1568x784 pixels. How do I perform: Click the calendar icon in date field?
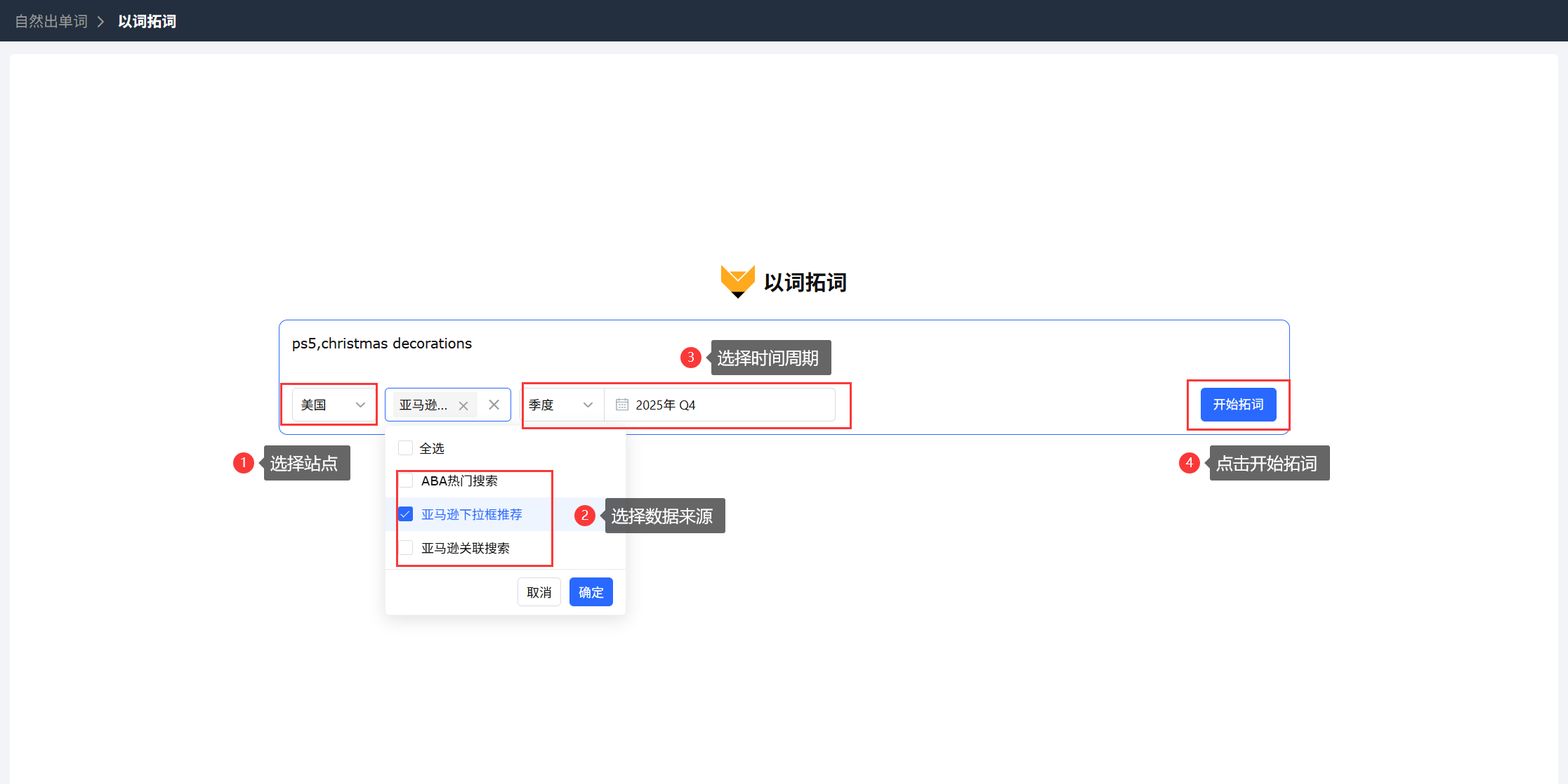pyautogui.click(x=621, y=405)
